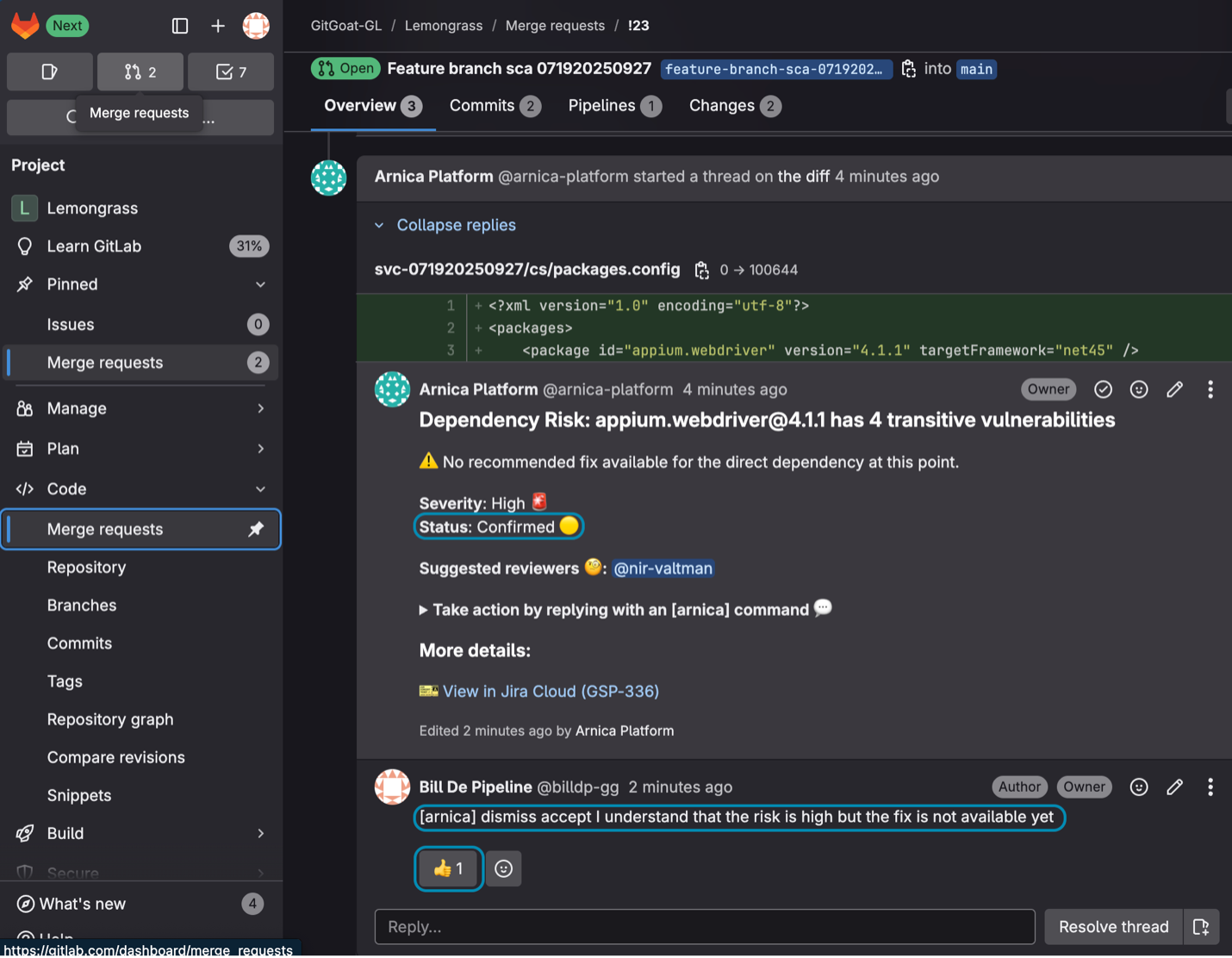This screenshot has height=958, width=1232.
Task: Open to-do list counter showing 7
Action: 231,72
